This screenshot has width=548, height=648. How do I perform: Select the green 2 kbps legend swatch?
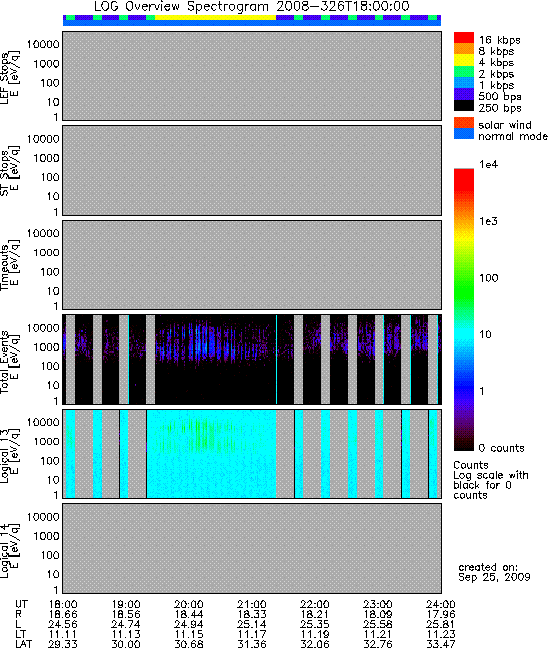click(x=464, y=71)
